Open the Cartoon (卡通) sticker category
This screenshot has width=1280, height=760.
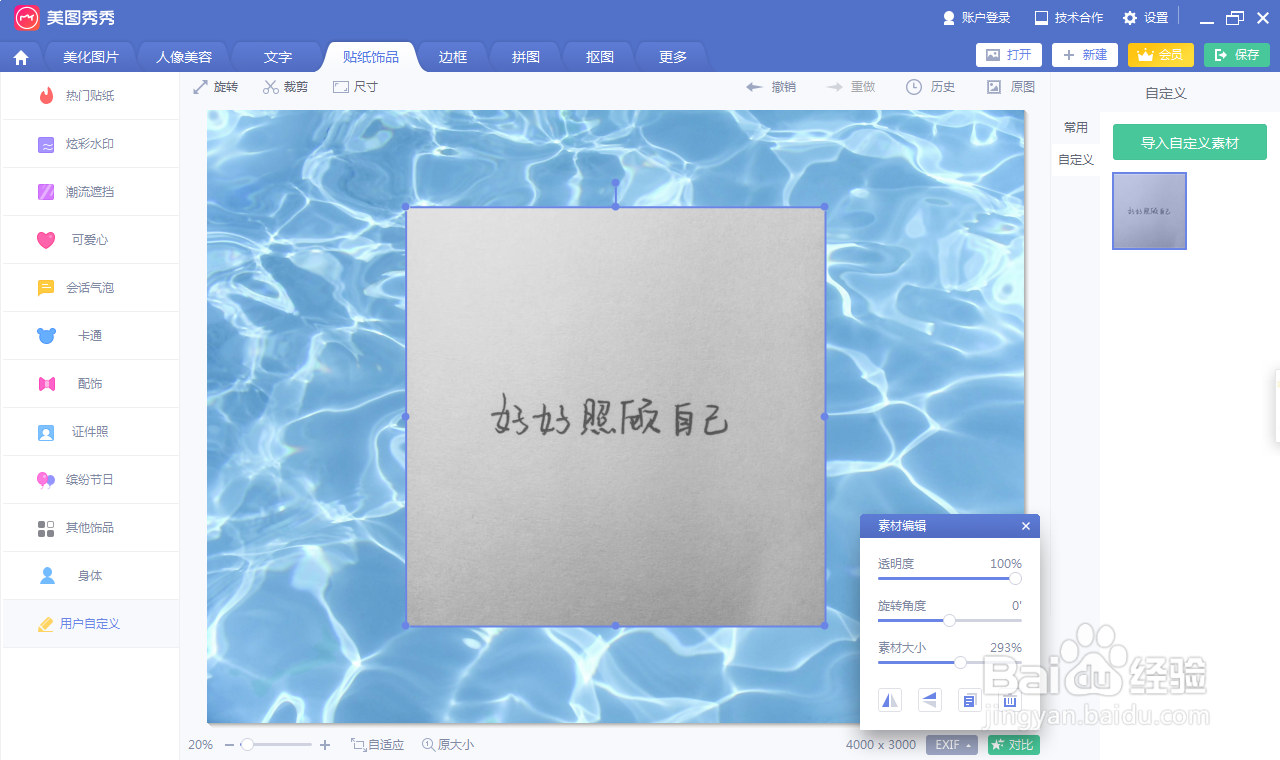point(90,335)
